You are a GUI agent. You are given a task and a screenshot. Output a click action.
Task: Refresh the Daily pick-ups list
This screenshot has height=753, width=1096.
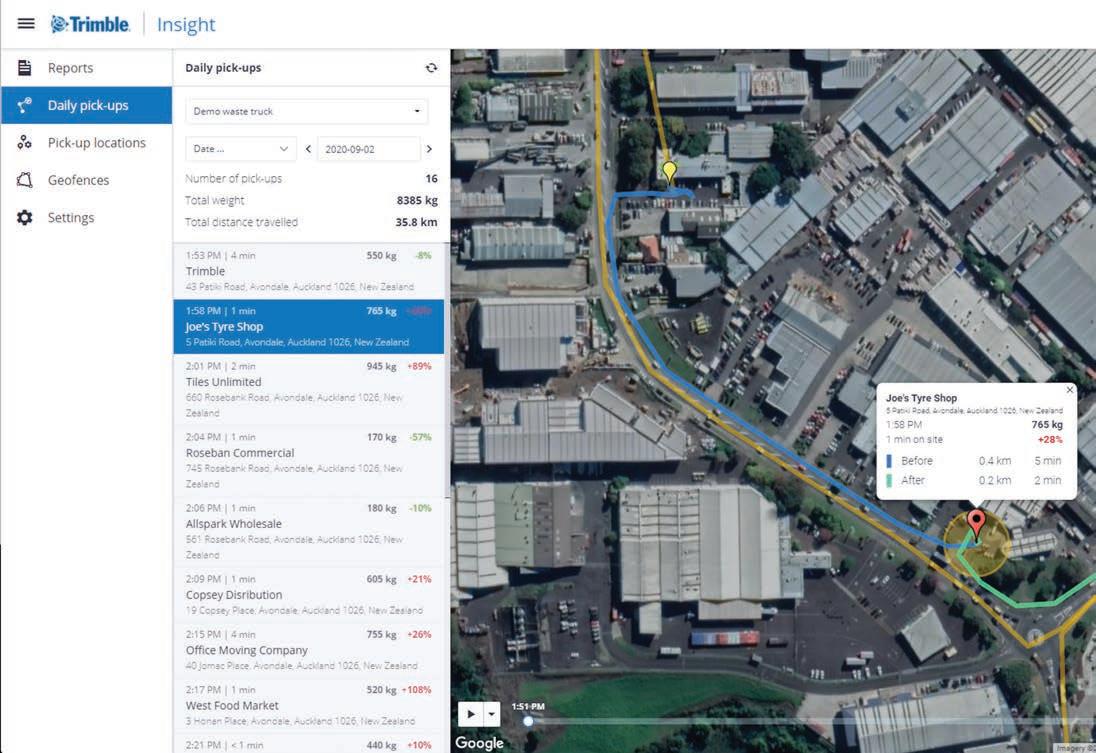[x=431, y=68]
